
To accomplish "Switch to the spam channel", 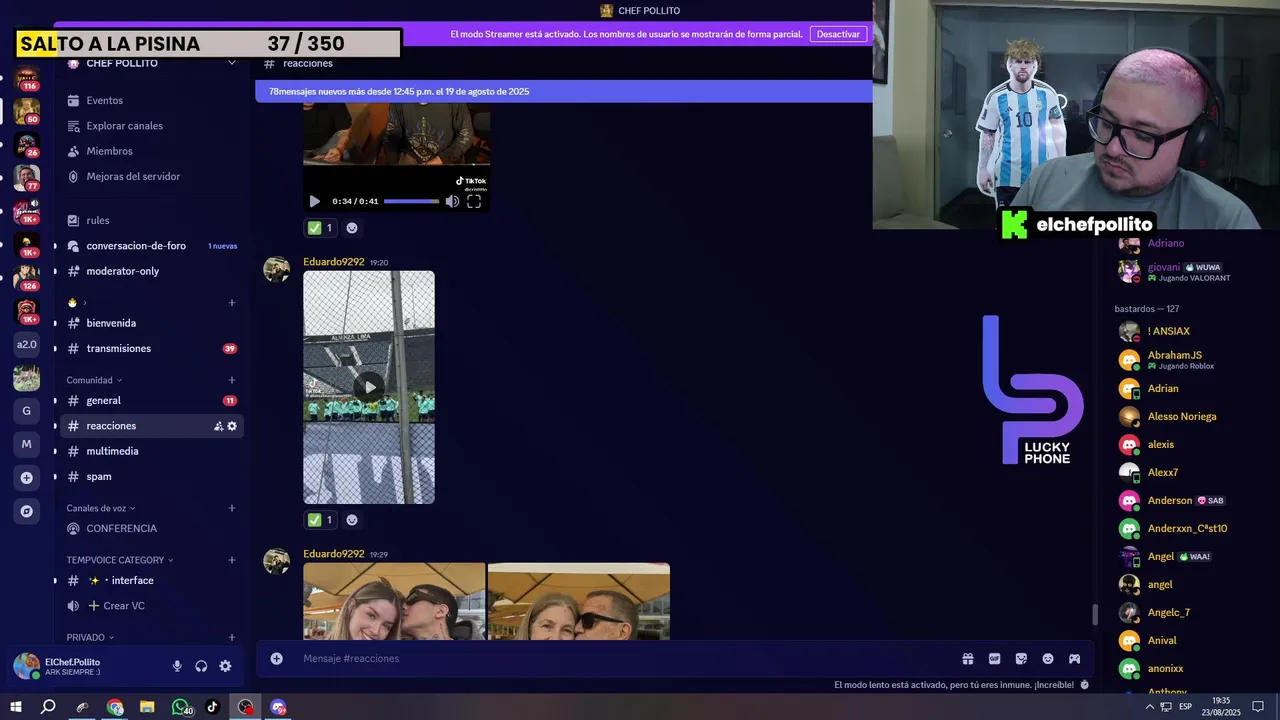I will [152, 477].
